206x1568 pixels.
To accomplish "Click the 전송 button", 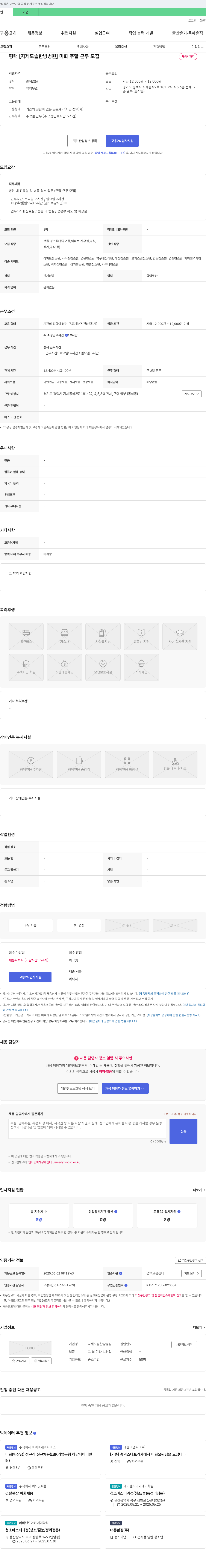I will pyautogui.click(x=183, y=1131).
